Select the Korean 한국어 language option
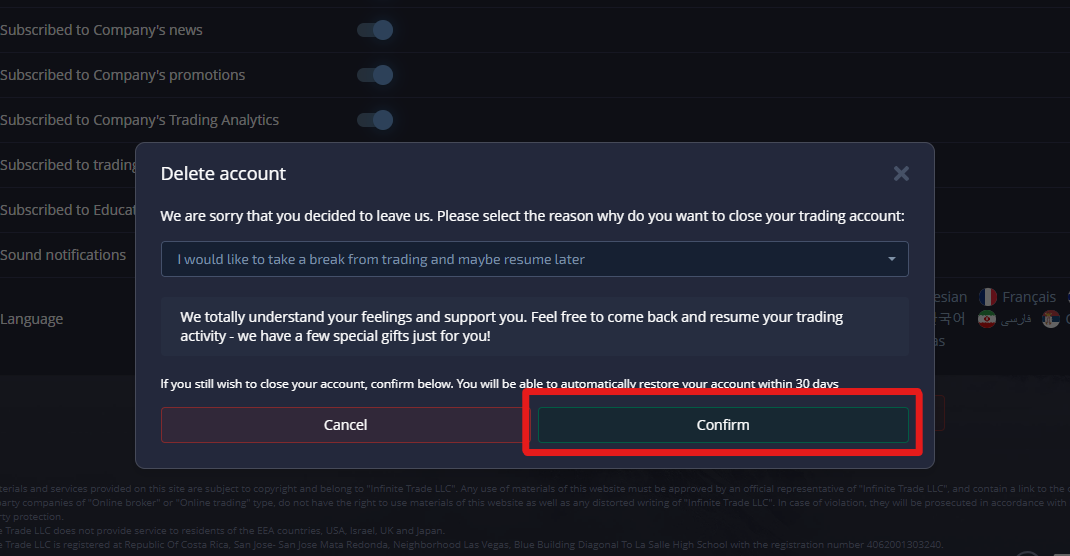Image resolution: width=1070 pixels, height=556 pixels. [950, 319]
